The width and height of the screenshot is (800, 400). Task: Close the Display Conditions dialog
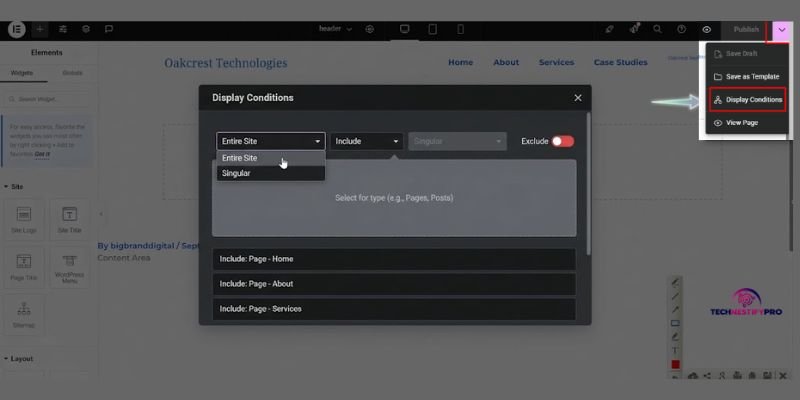pos(578,97)
